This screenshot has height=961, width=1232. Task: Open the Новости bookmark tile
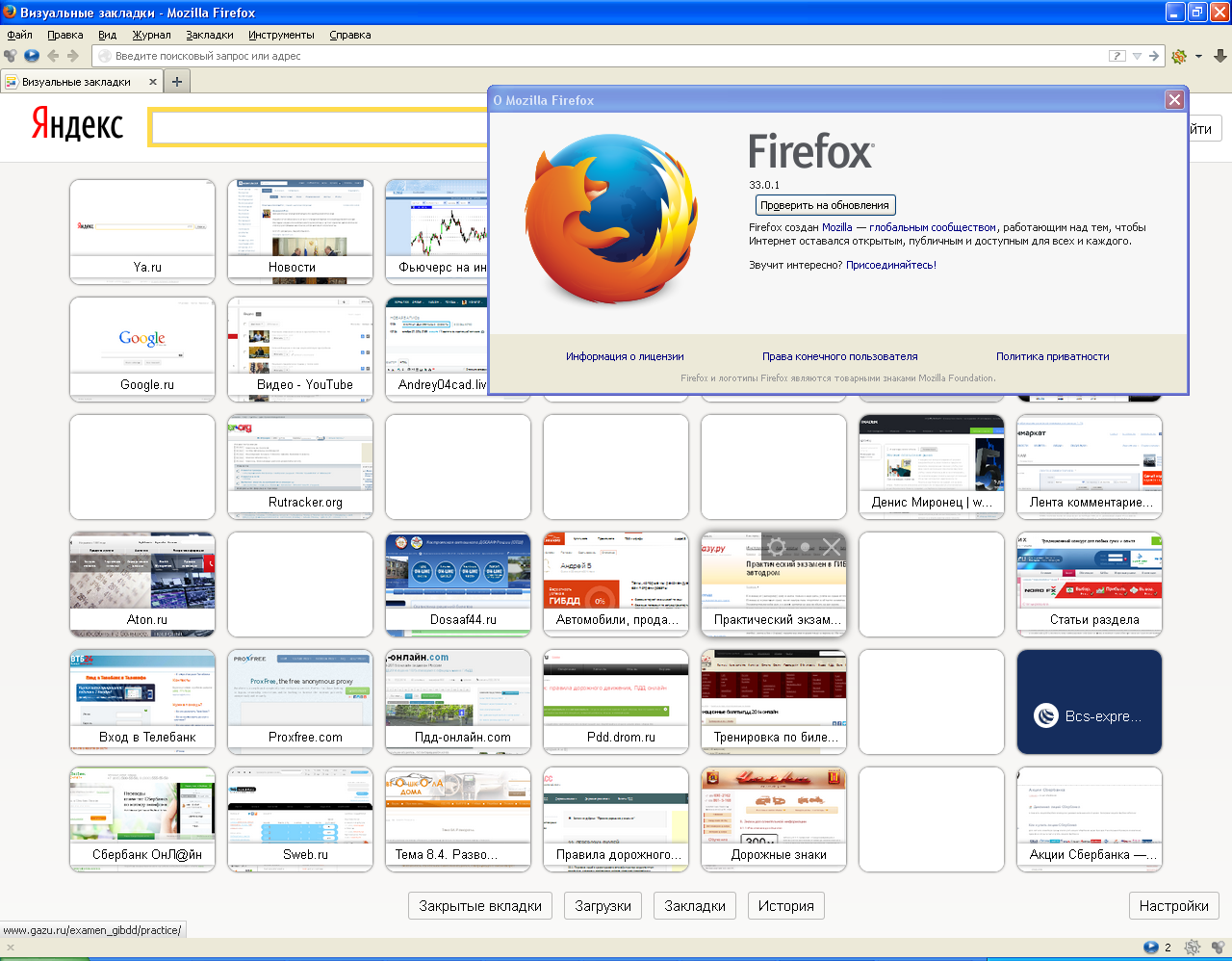pyautogui.click(x=300, y=232)
